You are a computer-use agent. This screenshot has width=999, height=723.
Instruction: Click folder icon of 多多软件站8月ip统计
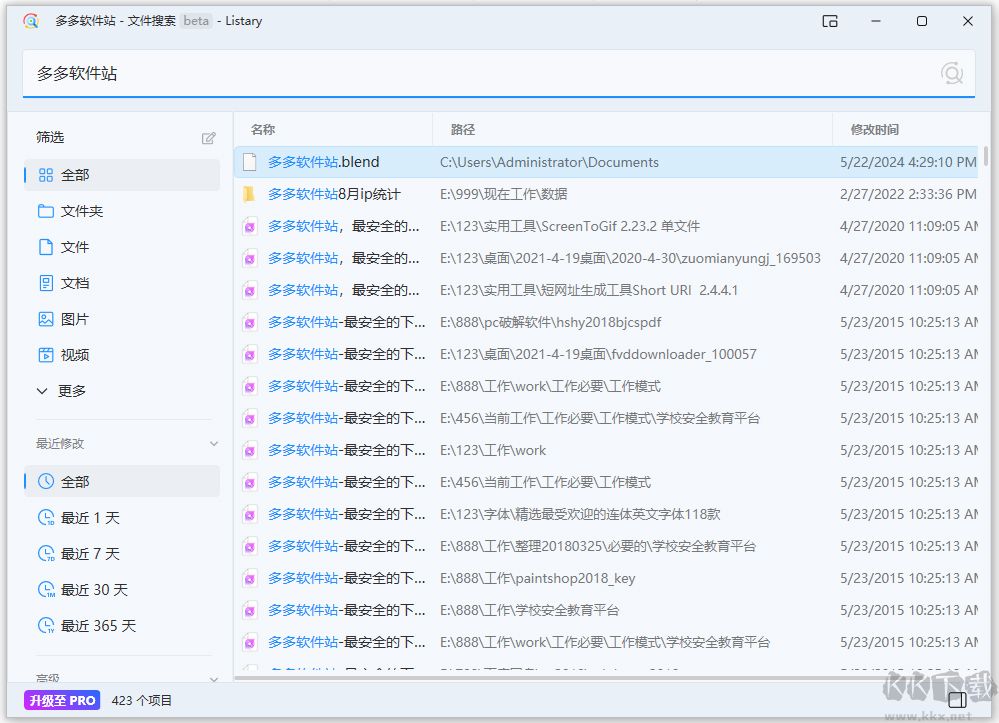[250, 194]
